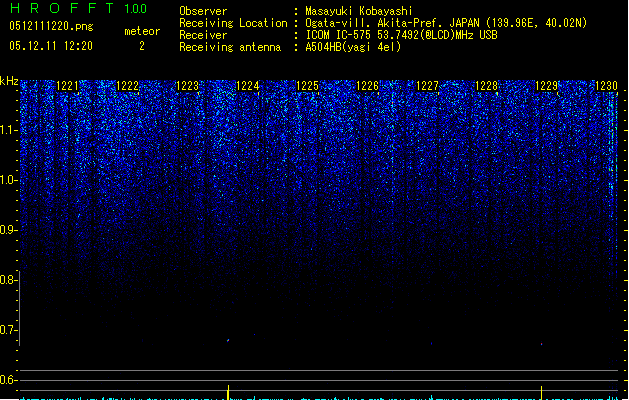
Task: Click the HROFFT 1.0.0 title text
Action: tap(79, 8)
